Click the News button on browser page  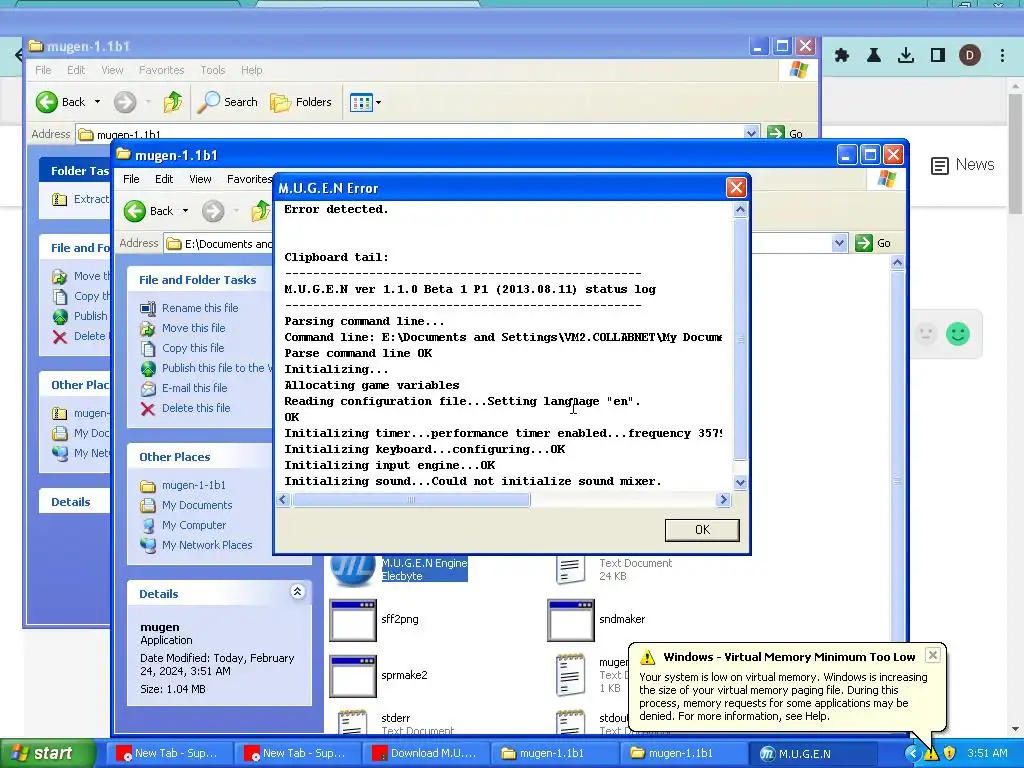(x=963, y=165)
